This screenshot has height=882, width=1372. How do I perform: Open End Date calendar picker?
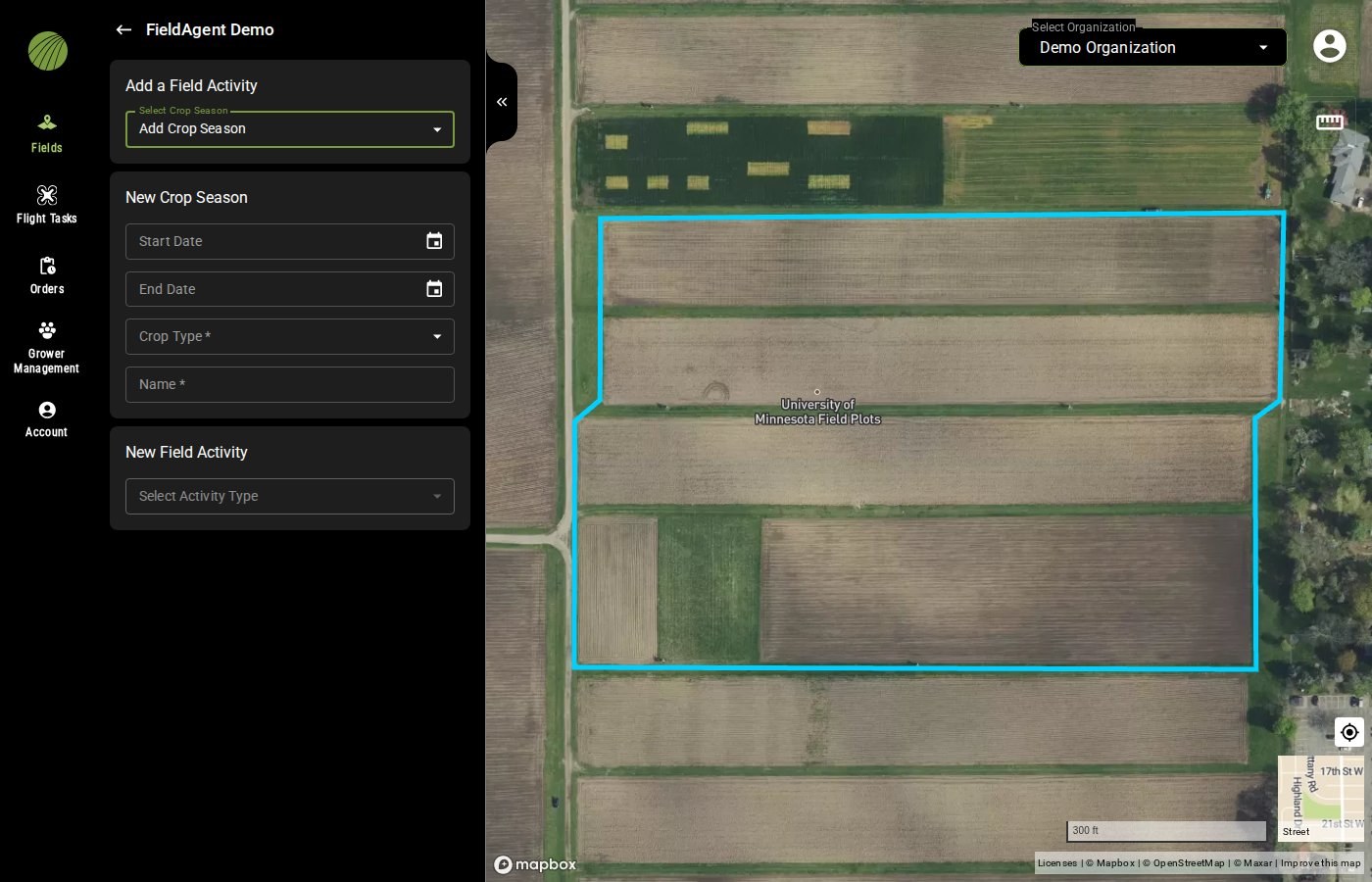coord(434,289)
